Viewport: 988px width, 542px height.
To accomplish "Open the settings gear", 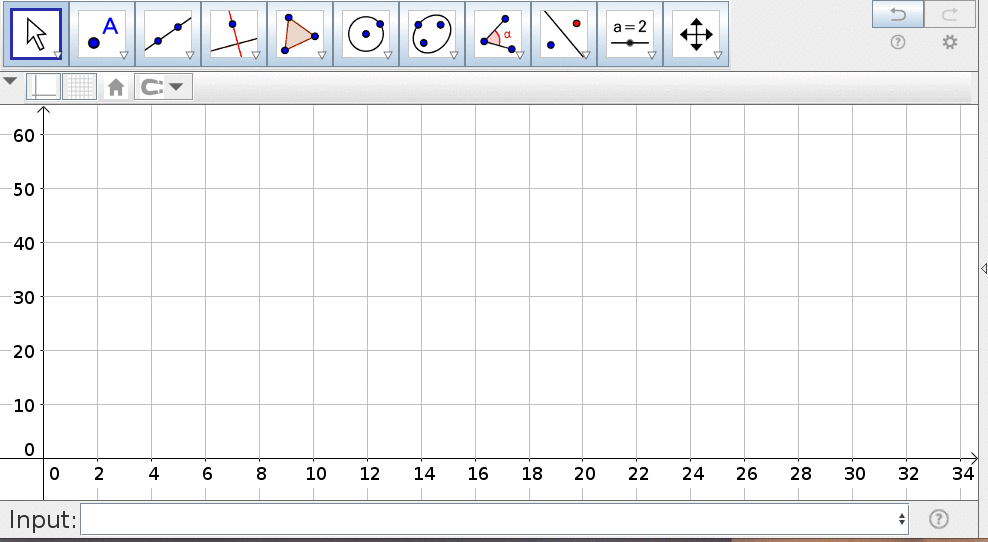I will (x=950, y=43).
